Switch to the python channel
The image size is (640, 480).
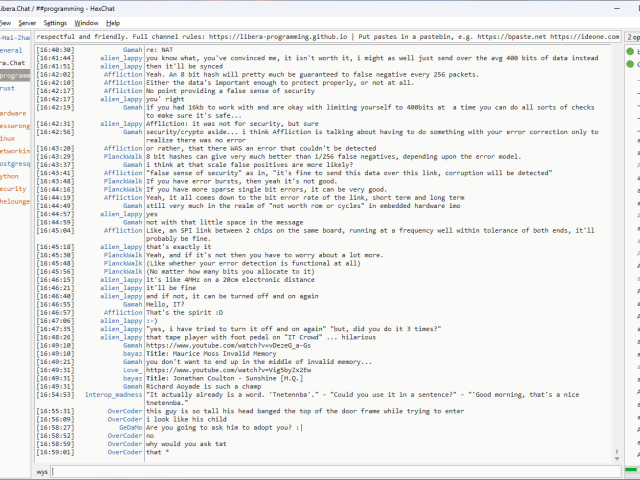[10, 175]
